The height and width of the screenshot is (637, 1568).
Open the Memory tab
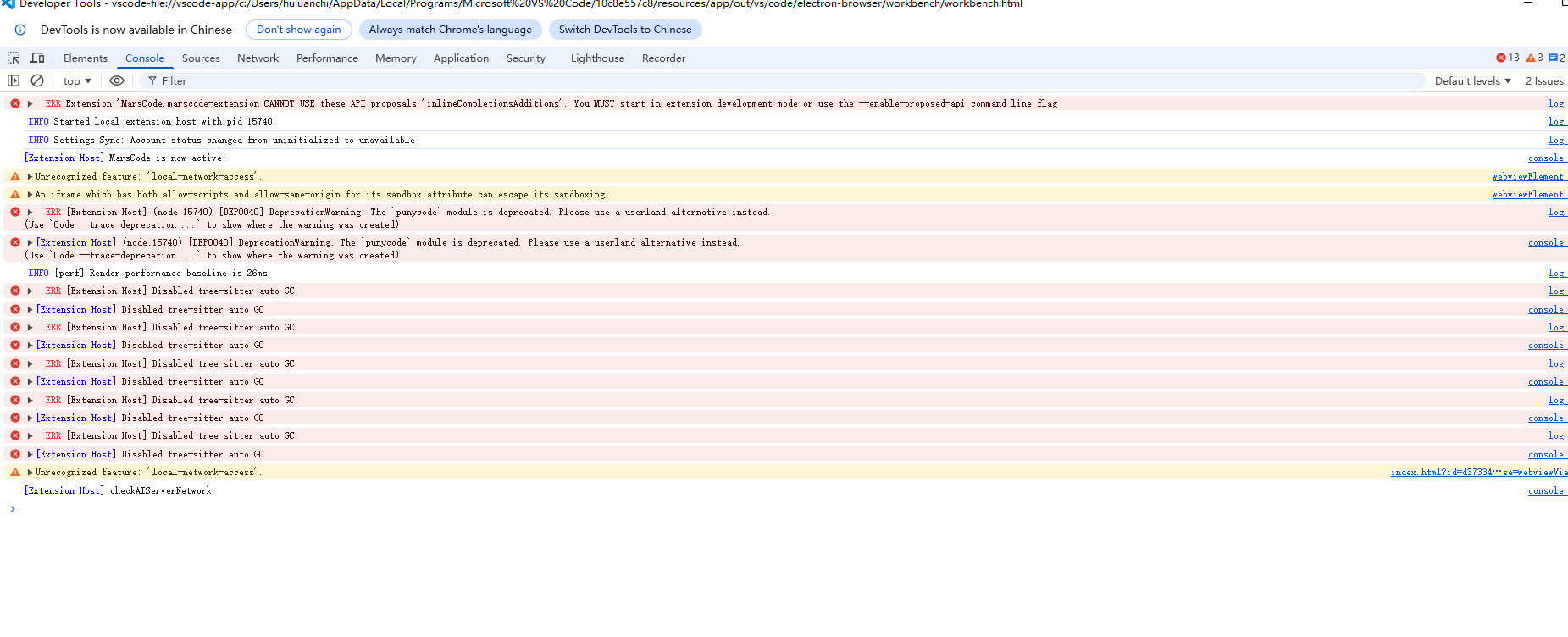point(396,58)
